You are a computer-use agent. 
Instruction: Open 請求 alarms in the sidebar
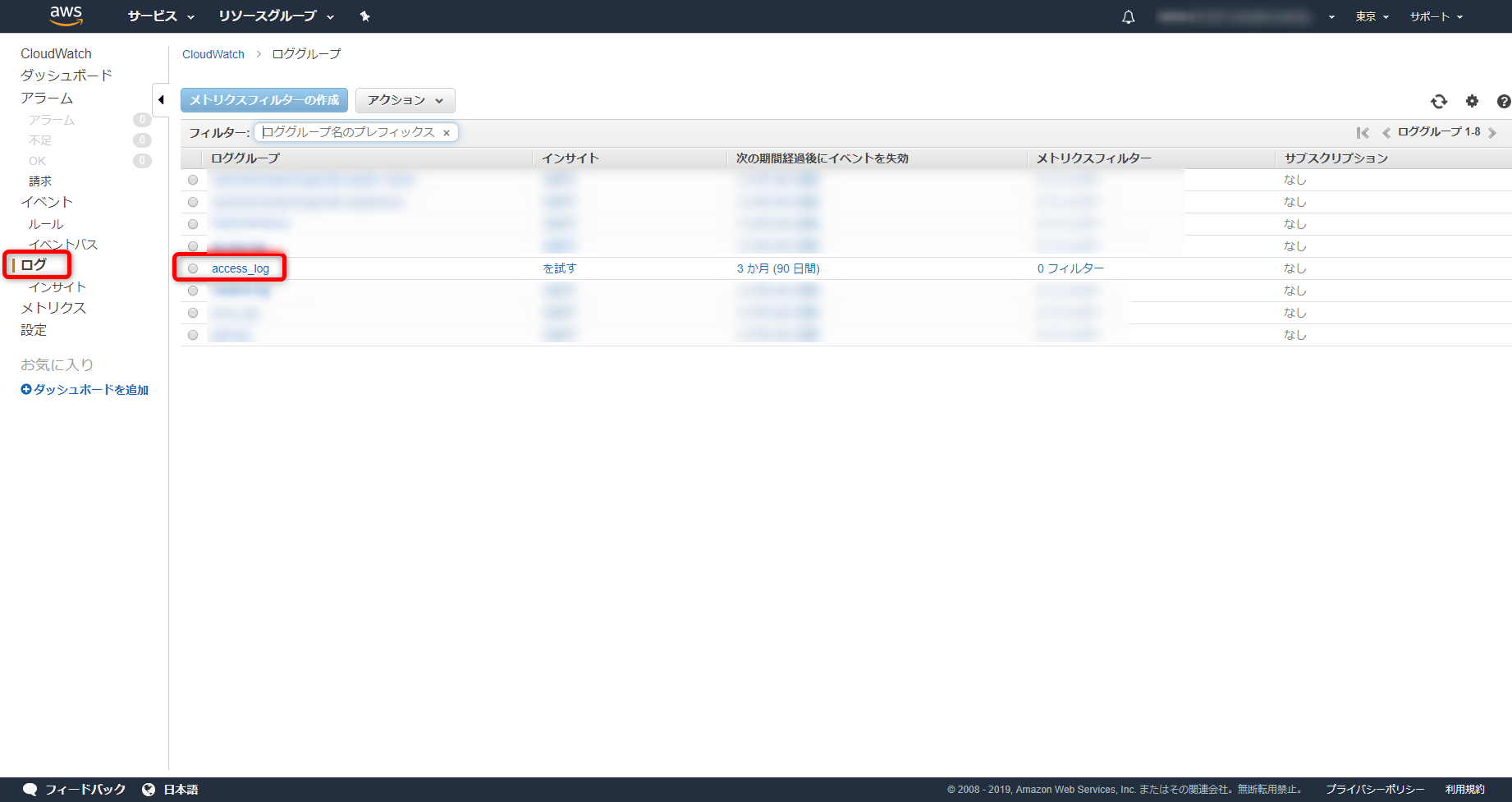pos(40,181)
